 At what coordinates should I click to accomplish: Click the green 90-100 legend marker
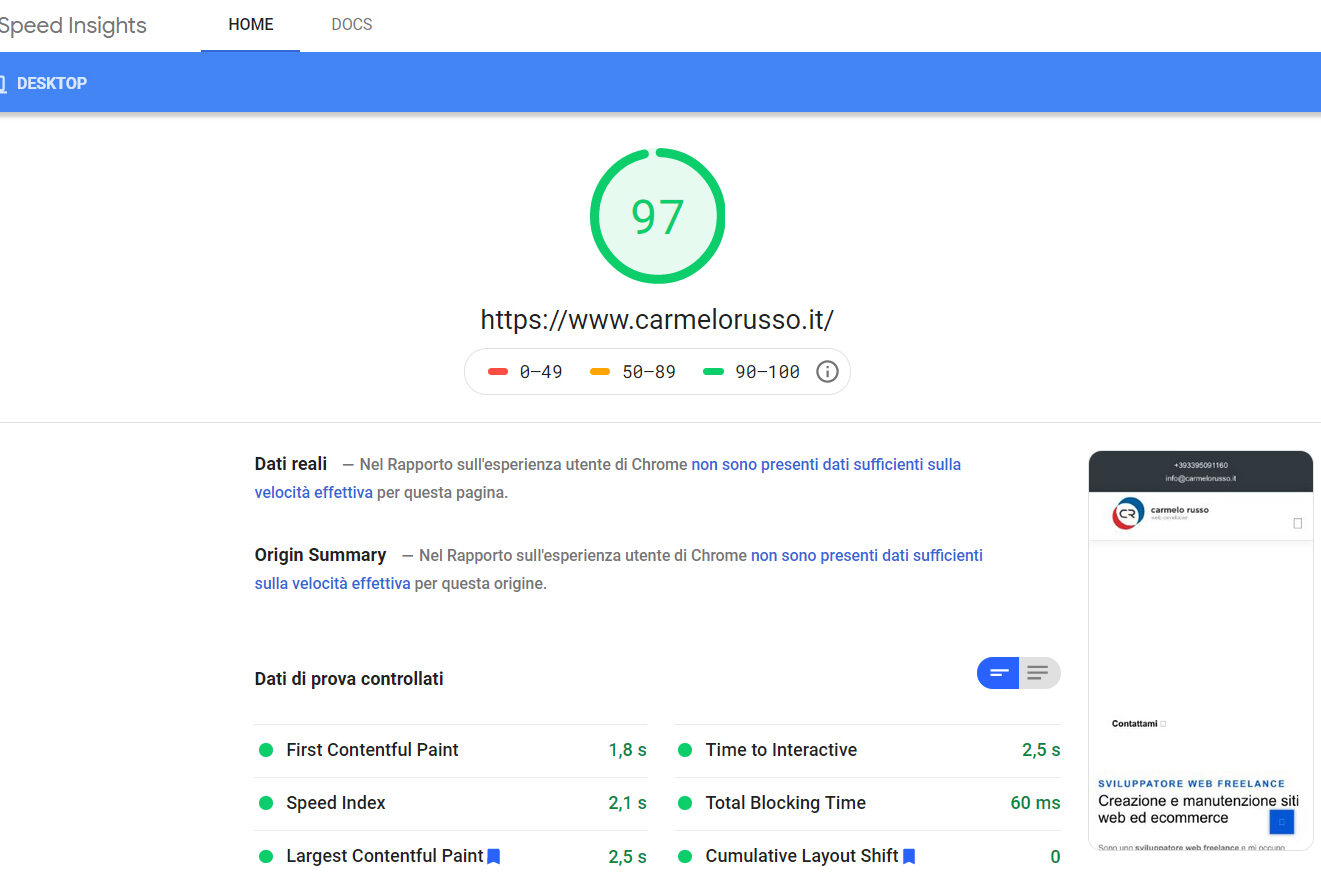click(x=712, y=370)
